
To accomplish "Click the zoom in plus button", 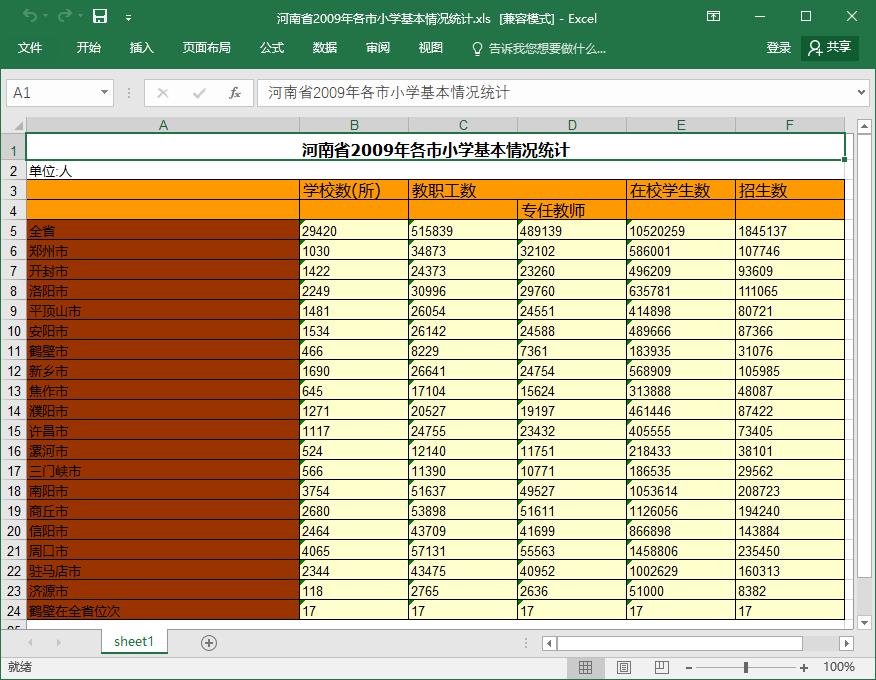I will click(x=803, y=668).
